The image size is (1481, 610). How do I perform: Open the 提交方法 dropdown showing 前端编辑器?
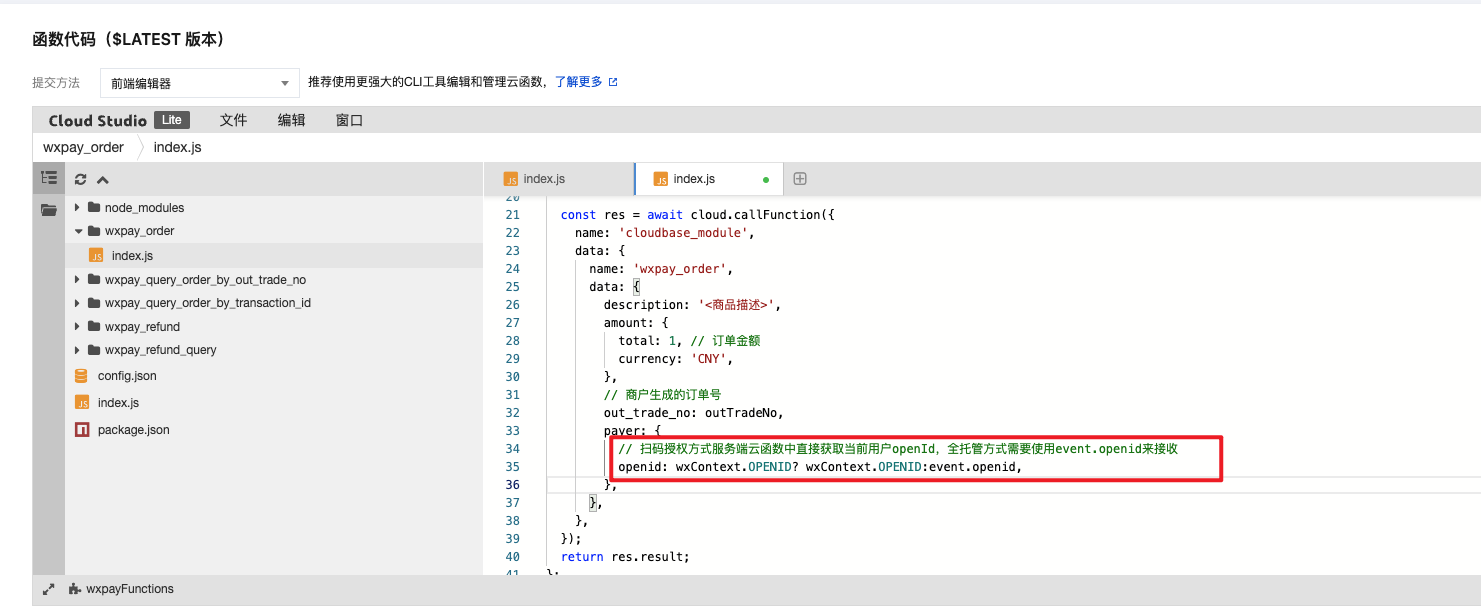(x=199, y=83)
